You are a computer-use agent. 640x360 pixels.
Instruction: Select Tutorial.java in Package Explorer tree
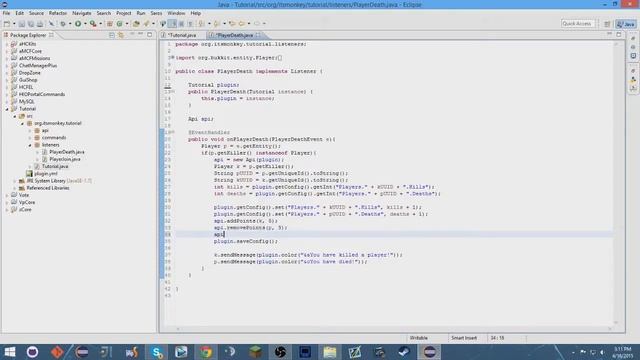[55, 167]
